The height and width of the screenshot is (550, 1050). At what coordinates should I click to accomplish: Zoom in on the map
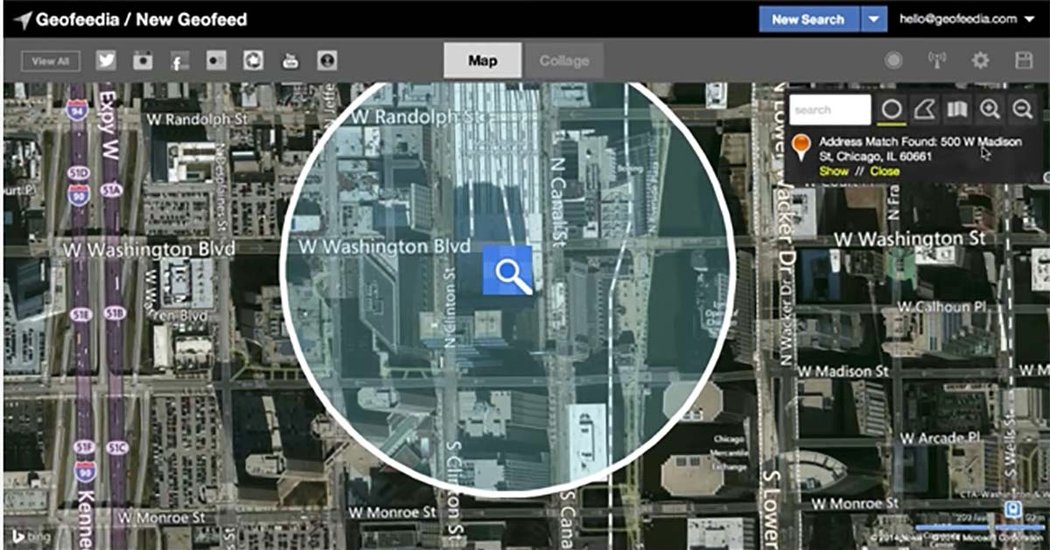point(989,110)
